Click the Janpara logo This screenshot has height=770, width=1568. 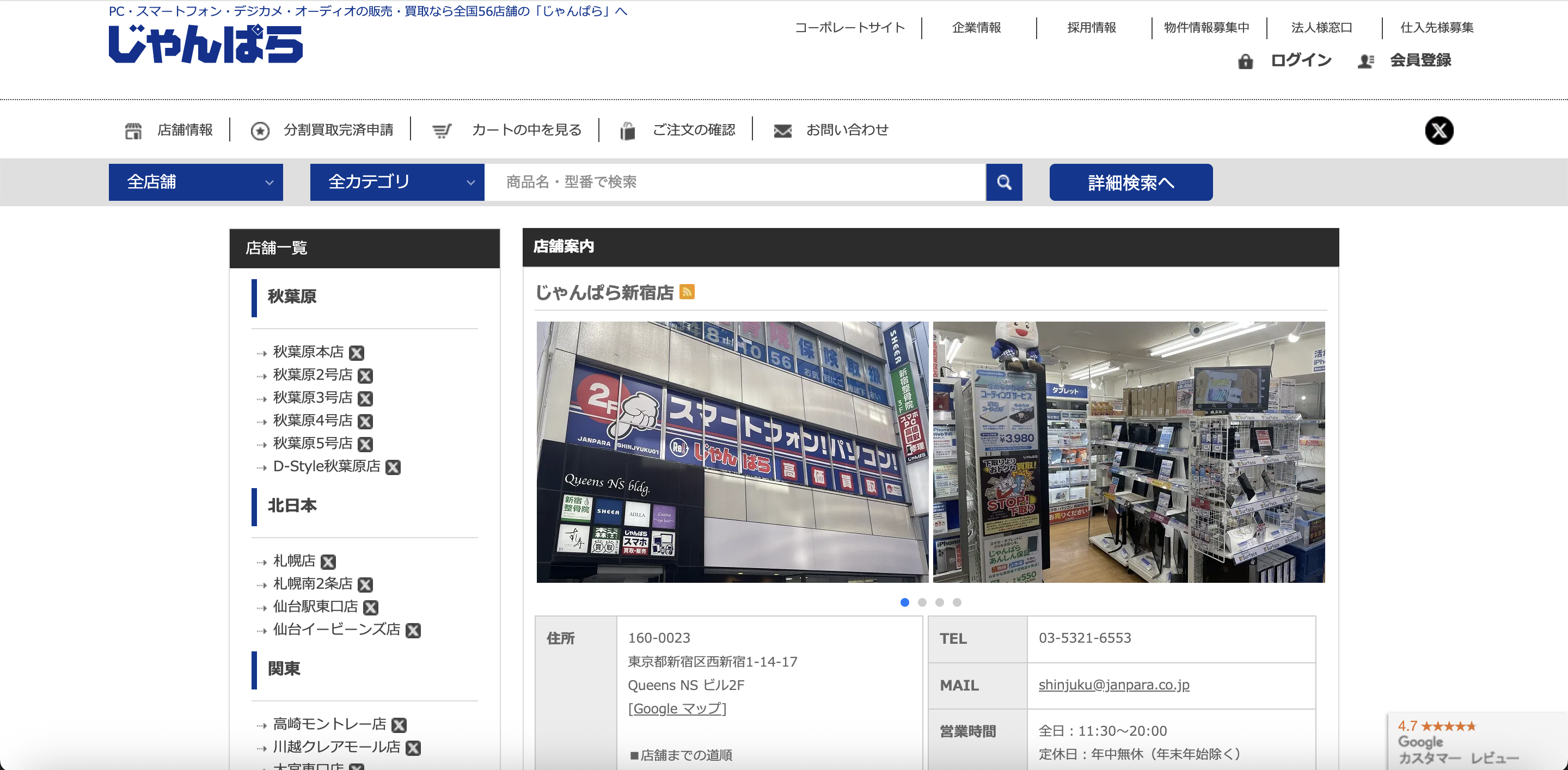pos(206,44)
